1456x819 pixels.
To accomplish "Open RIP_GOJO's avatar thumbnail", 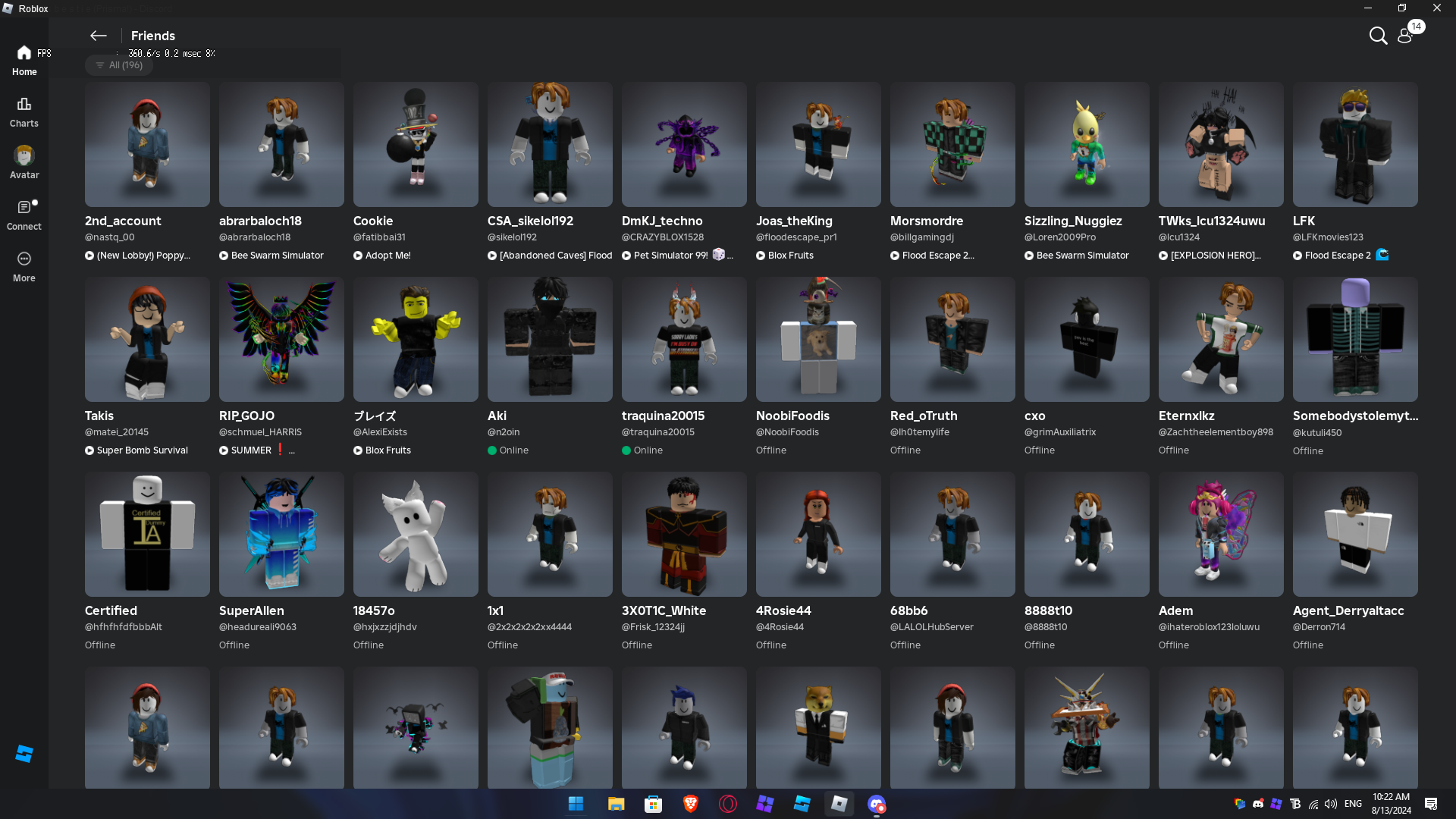I will (x=281, y=339).
